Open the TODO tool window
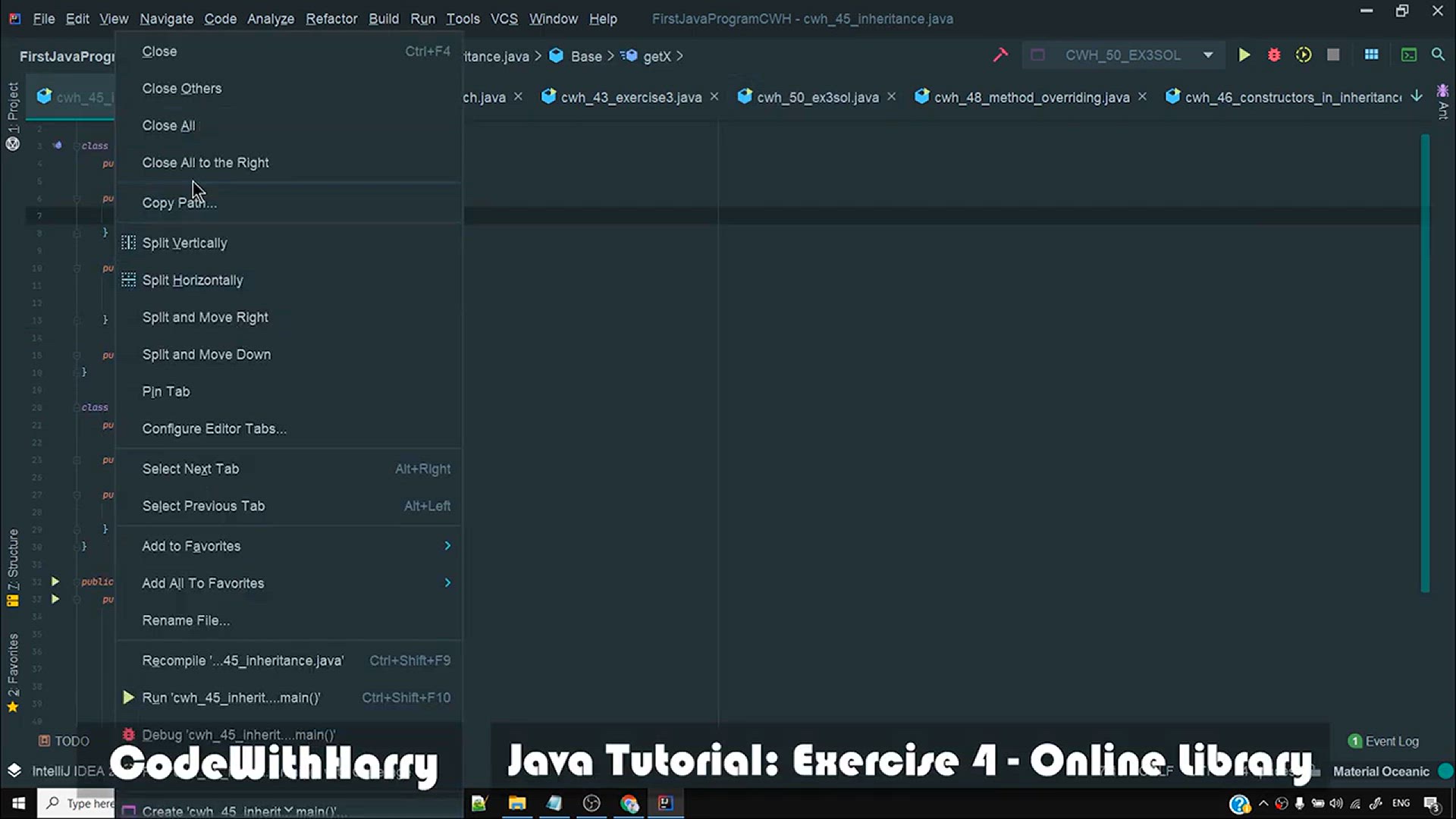Viewport: 1456px width, 819px height. 64,741
